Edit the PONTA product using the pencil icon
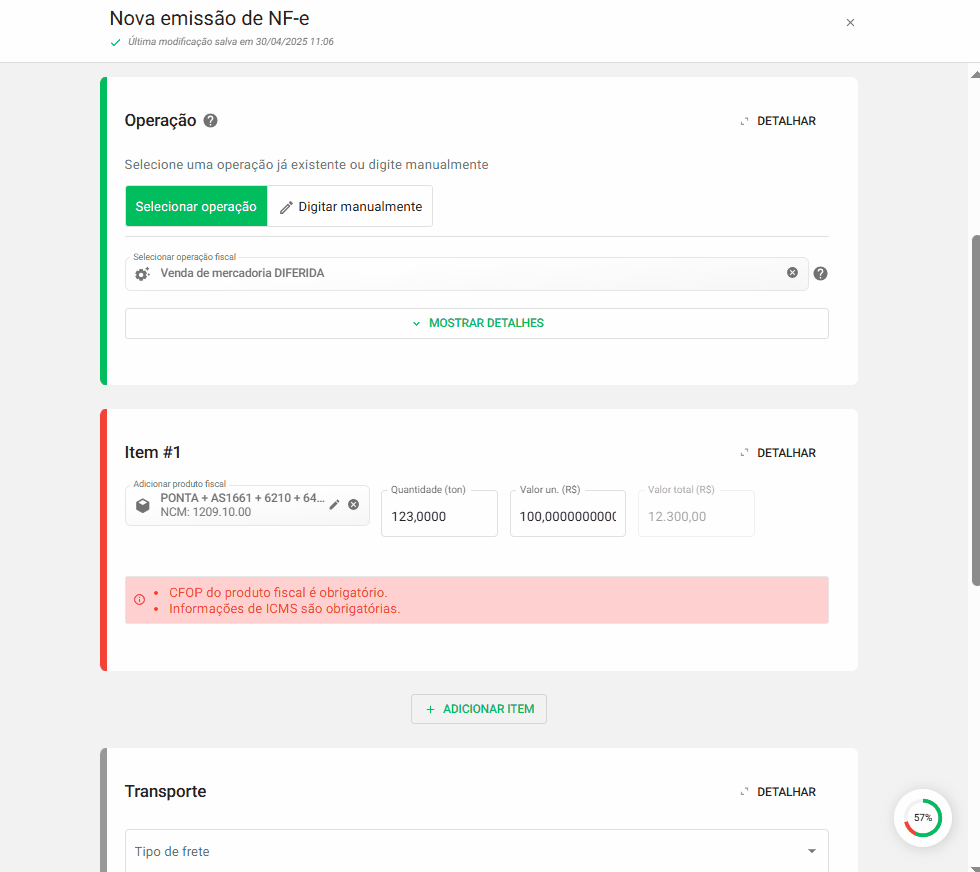This screenshot has height=872, width=980. tap(334, 505)
